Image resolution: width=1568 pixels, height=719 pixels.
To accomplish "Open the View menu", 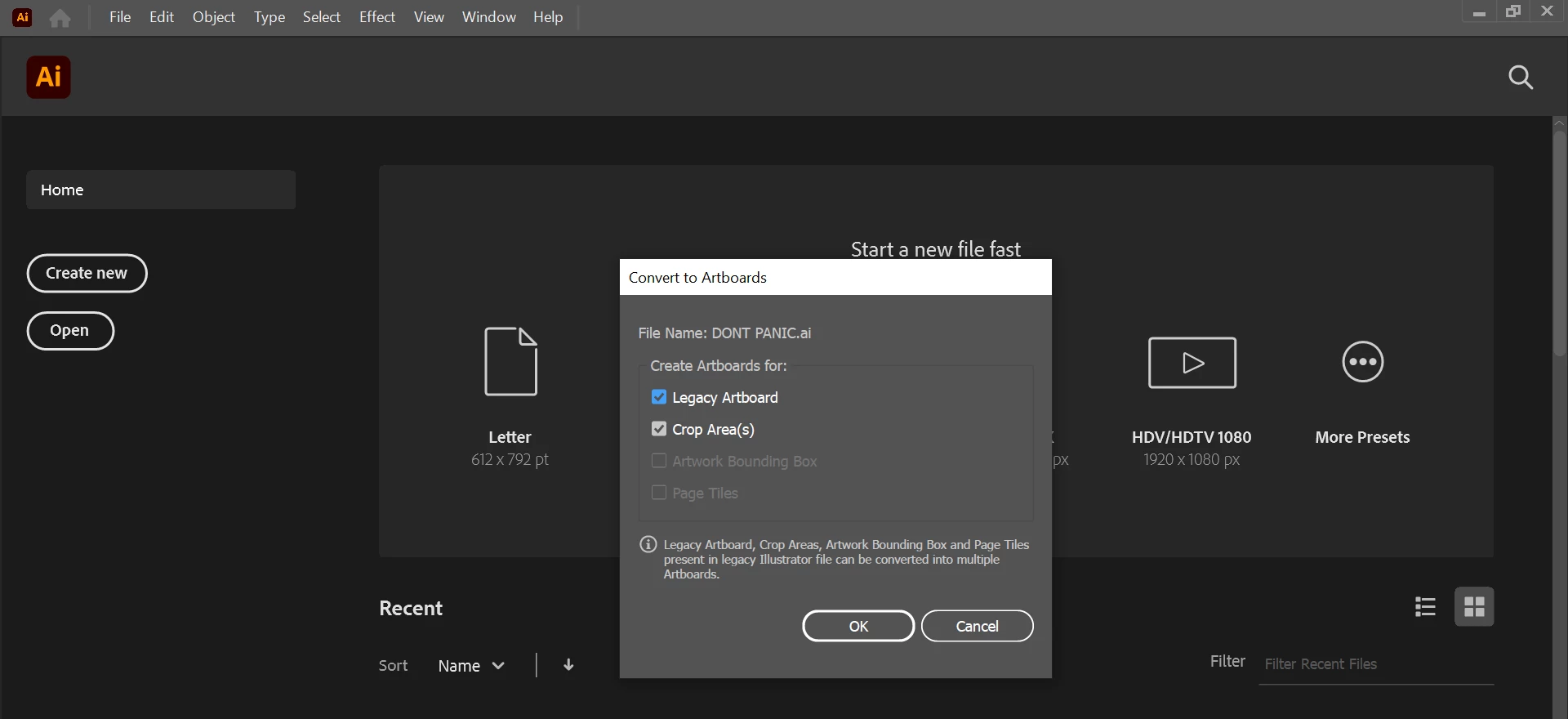I will point(429,17).
